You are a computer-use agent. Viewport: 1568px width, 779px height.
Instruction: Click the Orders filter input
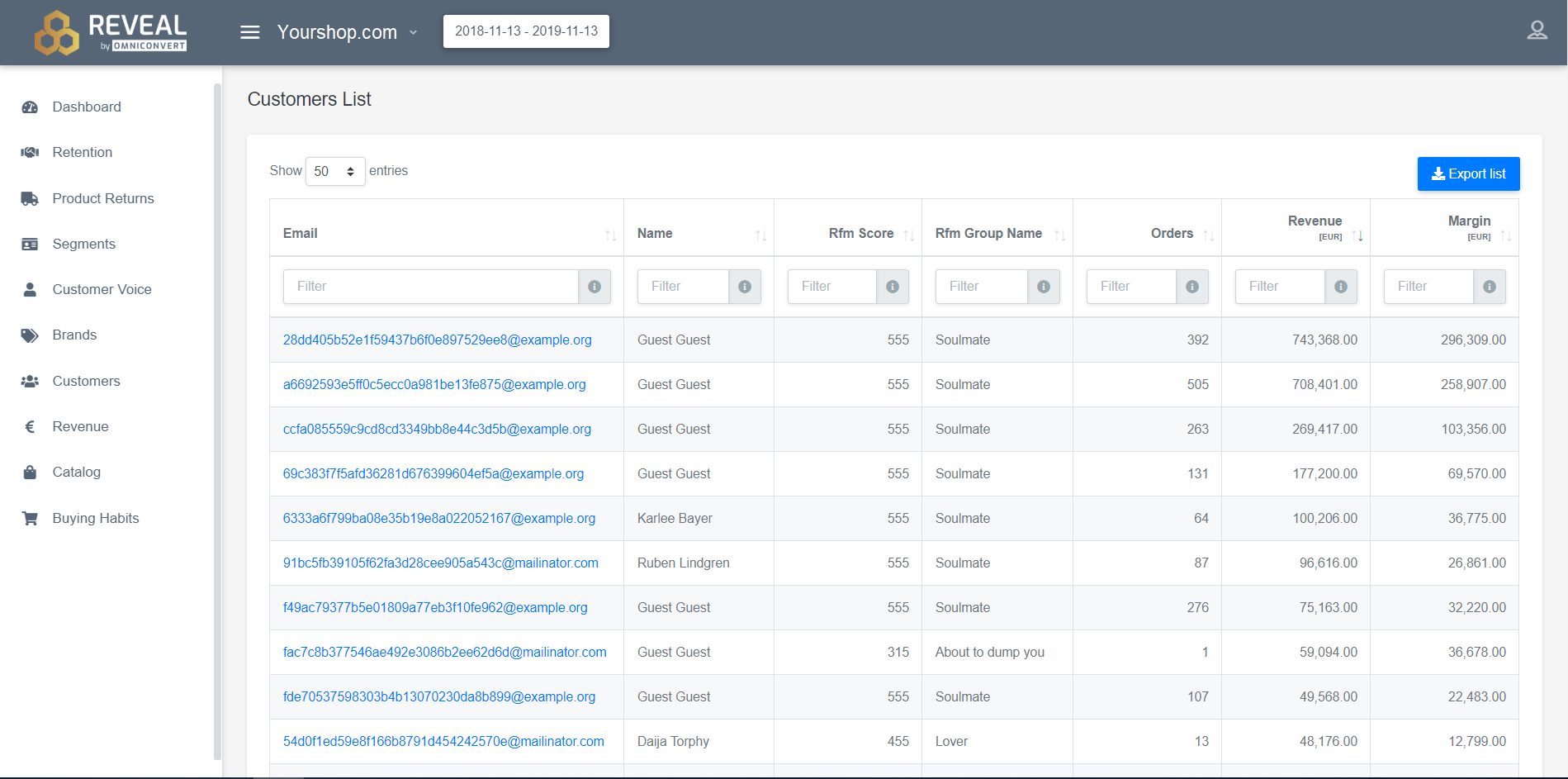[x=1132, y=287]
